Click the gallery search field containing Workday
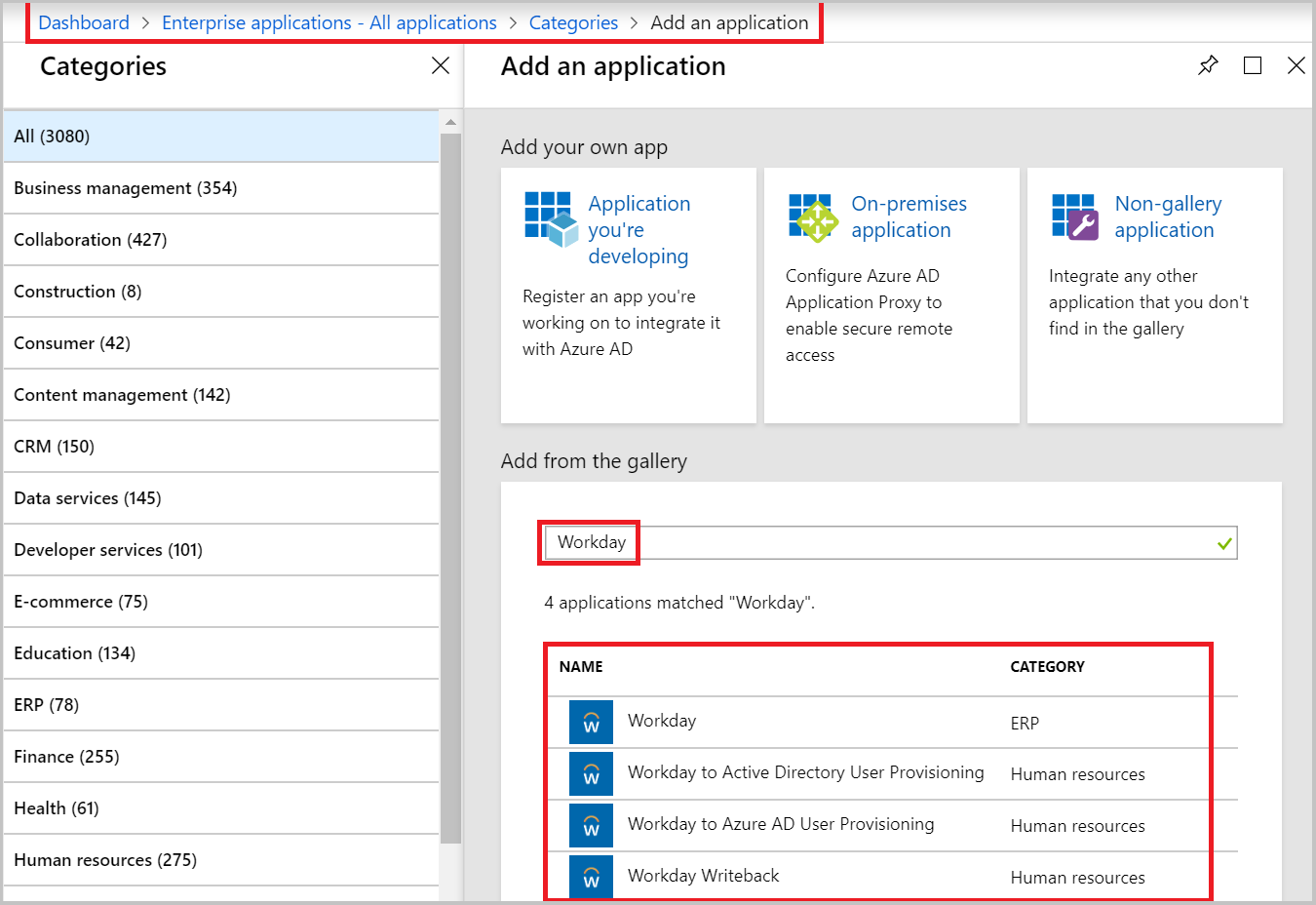 tap(891, 542)
